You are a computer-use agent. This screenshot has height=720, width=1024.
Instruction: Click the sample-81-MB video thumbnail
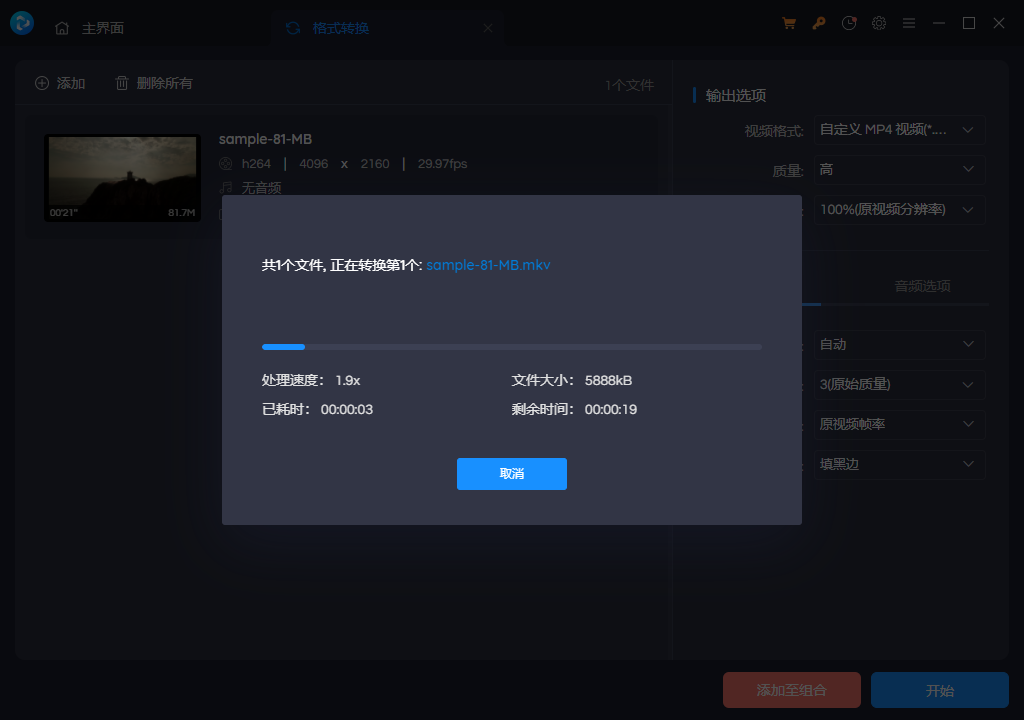[x=122, y=177]
